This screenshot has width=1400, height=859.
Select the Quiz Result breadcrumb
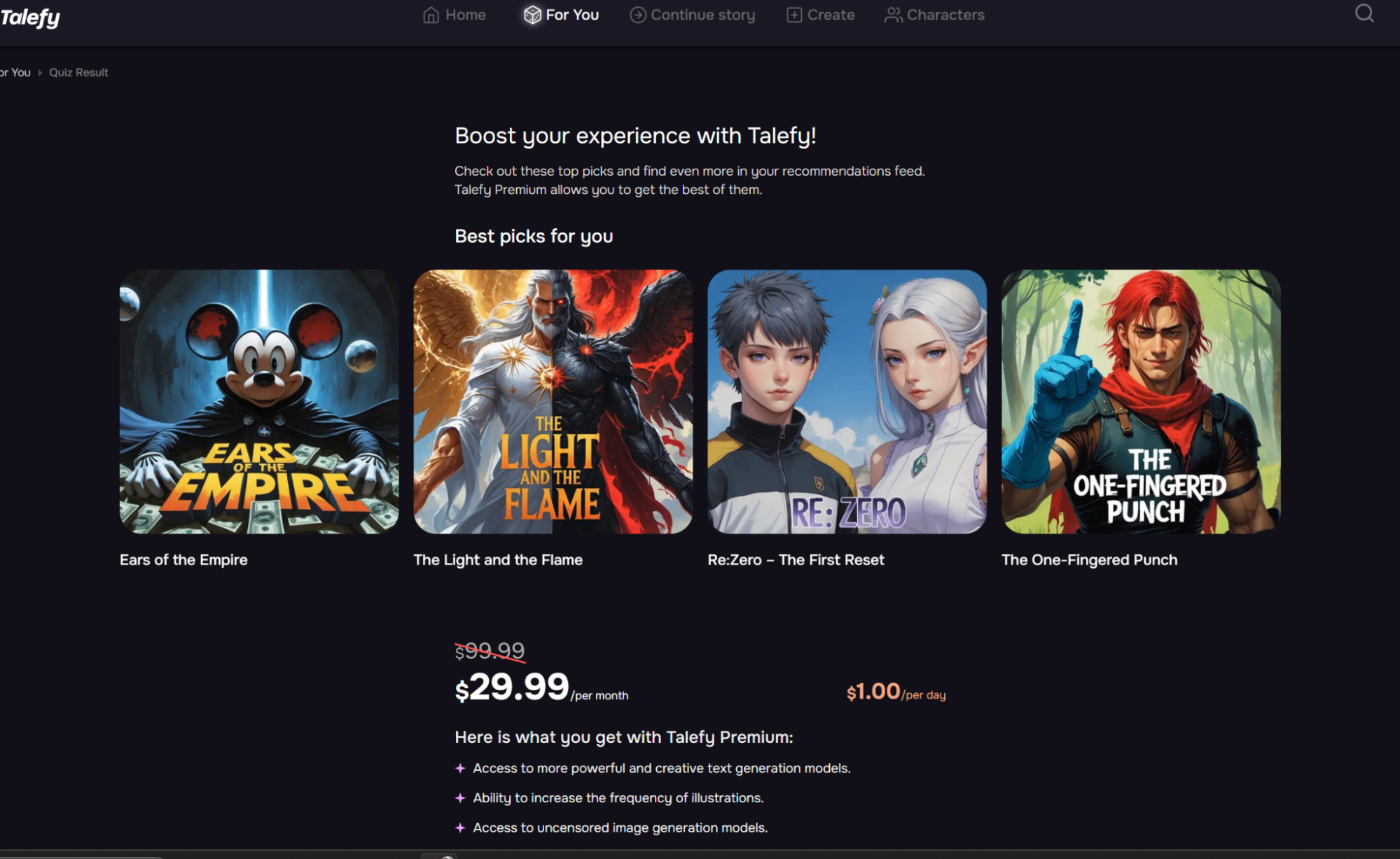(78, 72)
